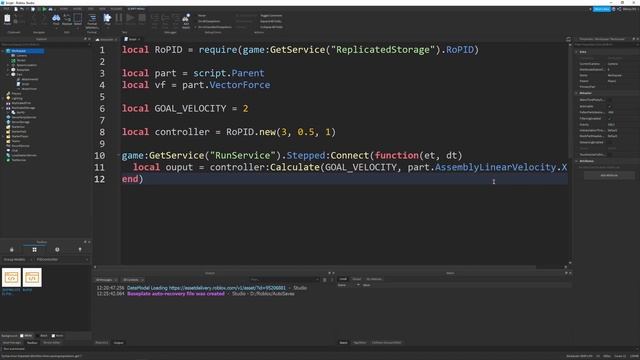640x360 pixels.
Task: Open Toolbox Recent clock tab icon
Action: [x=57, y=249]
